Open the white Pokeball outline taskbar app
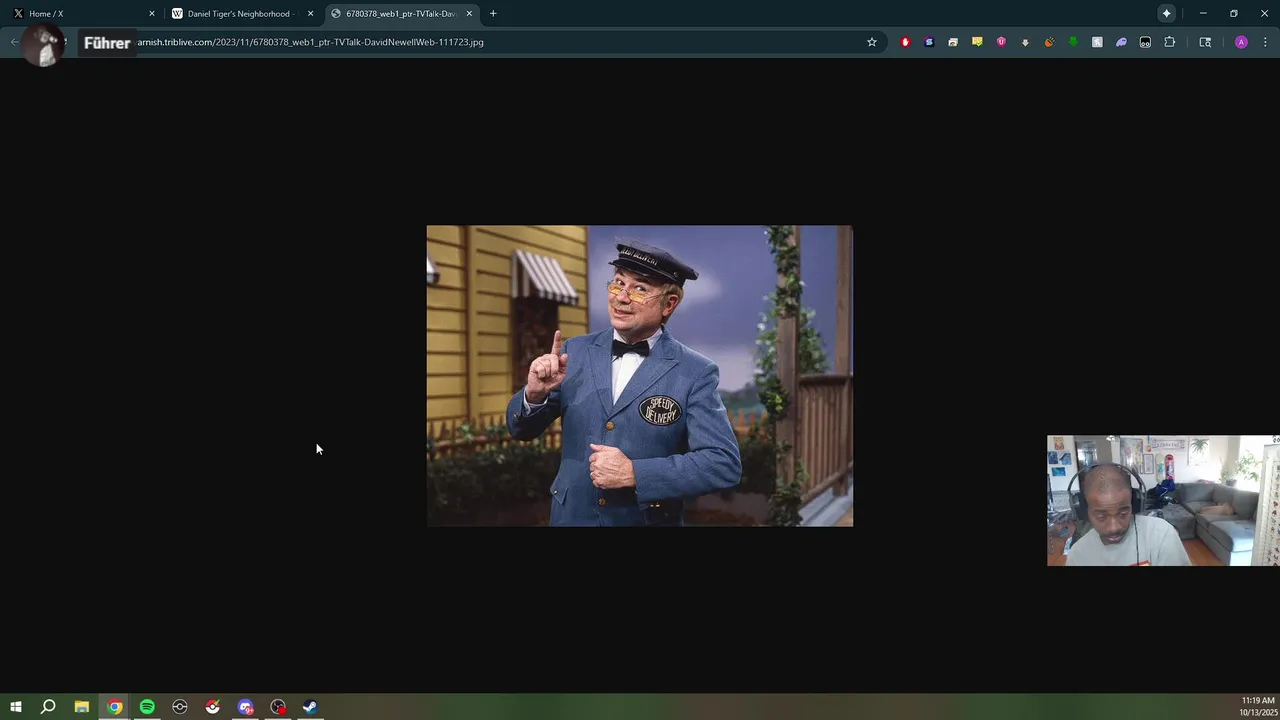 pos(180,707)
